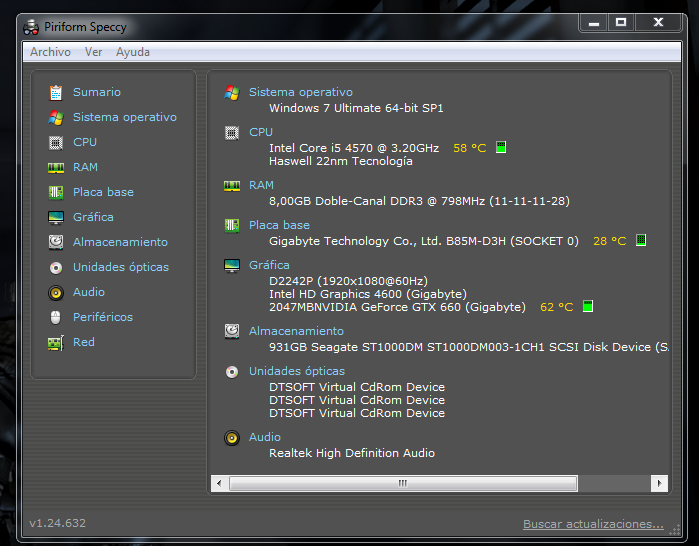The width and height of the screenshot is (699, 546).
Task: Click the horizontal scrollbar right arrow
Action: [x=659, y=483]
